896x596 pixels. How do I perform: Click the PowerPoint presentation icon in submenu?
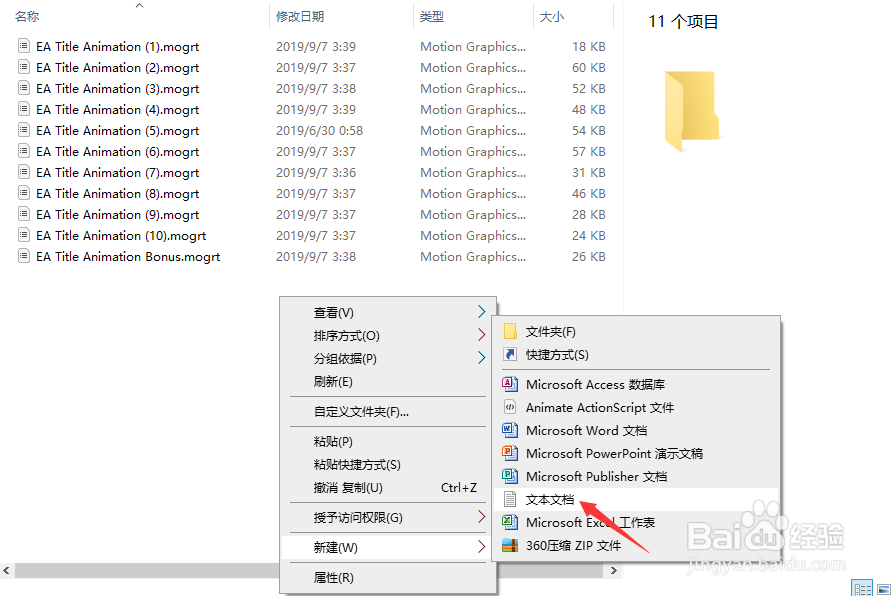[x=510, y=453]
